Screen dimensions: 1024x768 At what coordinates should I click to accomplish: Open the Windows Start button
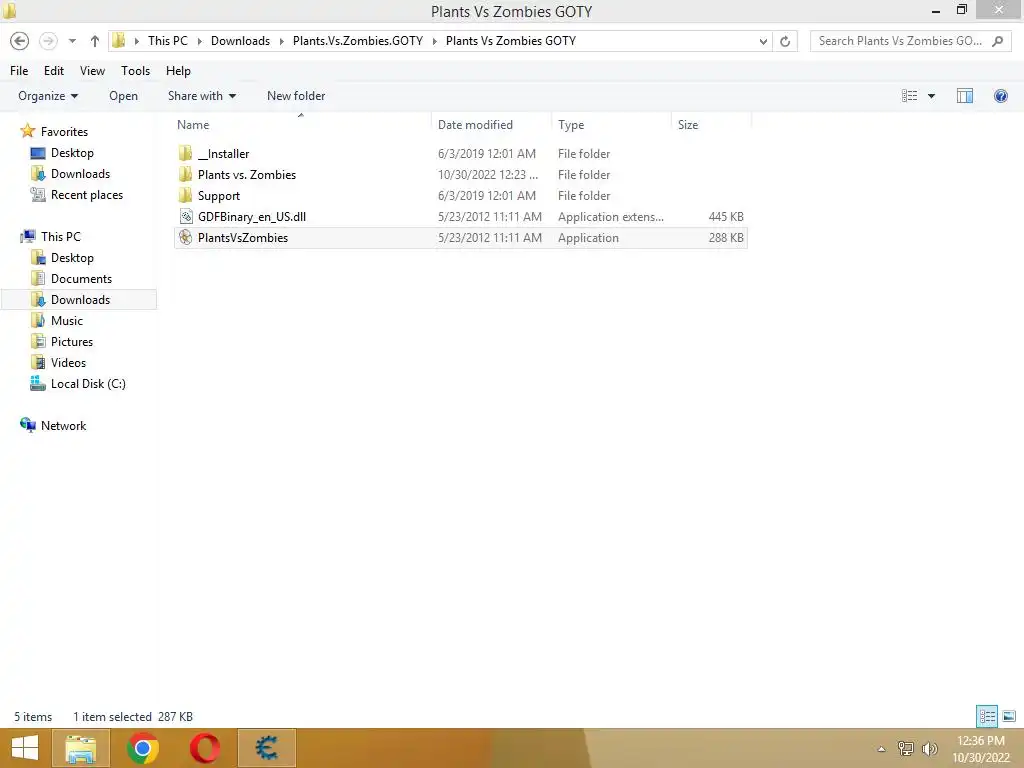pos(25,748)
